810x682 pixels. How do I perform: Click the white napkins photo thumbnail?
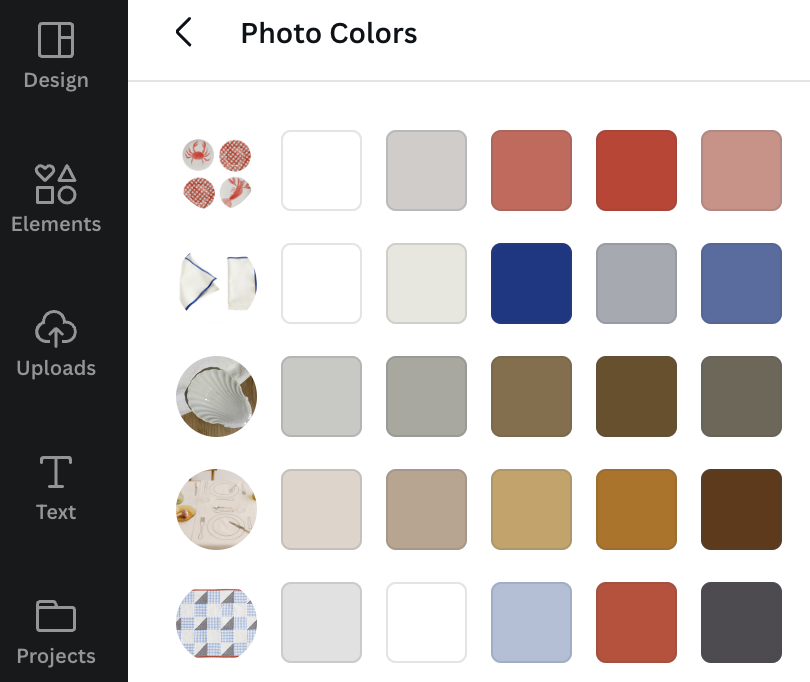tap(217, 283)
